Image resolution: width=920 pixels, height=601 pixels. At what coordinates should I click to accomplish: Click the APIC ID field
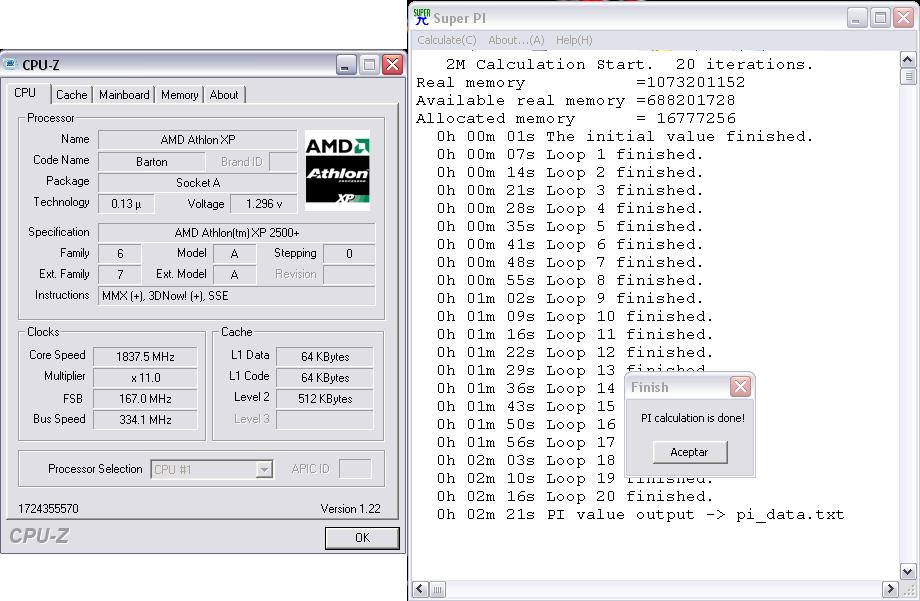tap(356, 469)
